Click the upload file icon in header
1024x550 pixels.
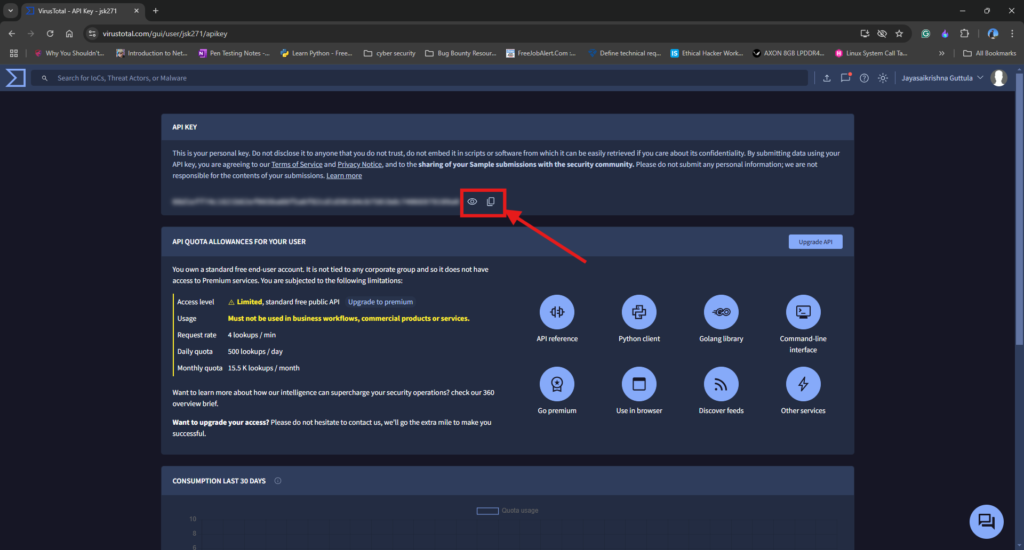tap(827, 78)
